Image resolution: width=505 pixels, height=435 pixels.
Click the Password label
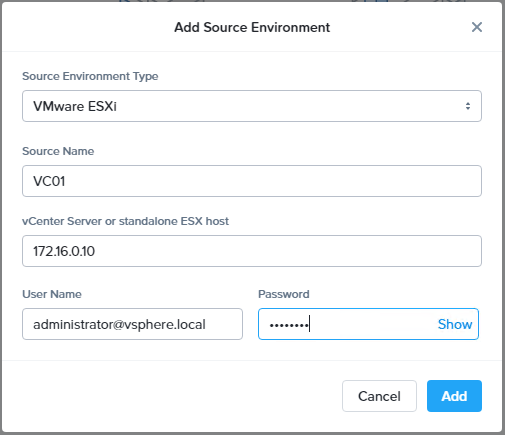[x=284, y=294]
